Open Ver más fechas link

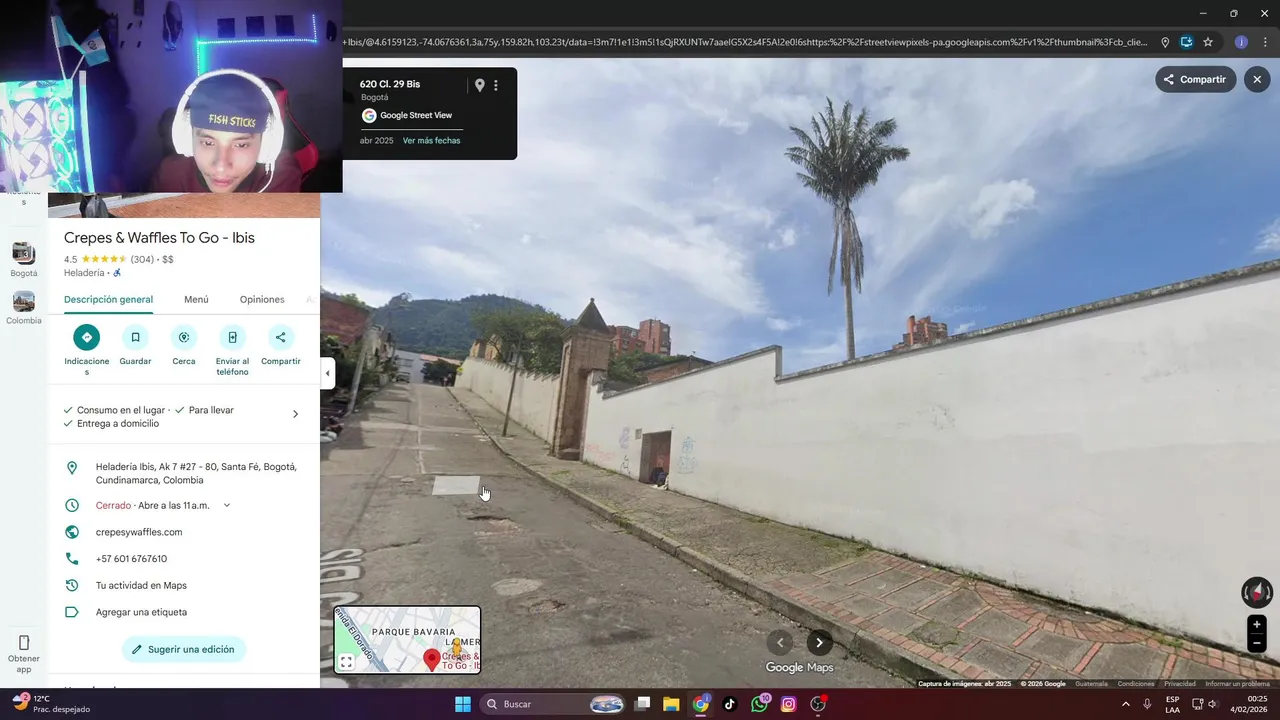pyautogui.click(x=431, y=141)
